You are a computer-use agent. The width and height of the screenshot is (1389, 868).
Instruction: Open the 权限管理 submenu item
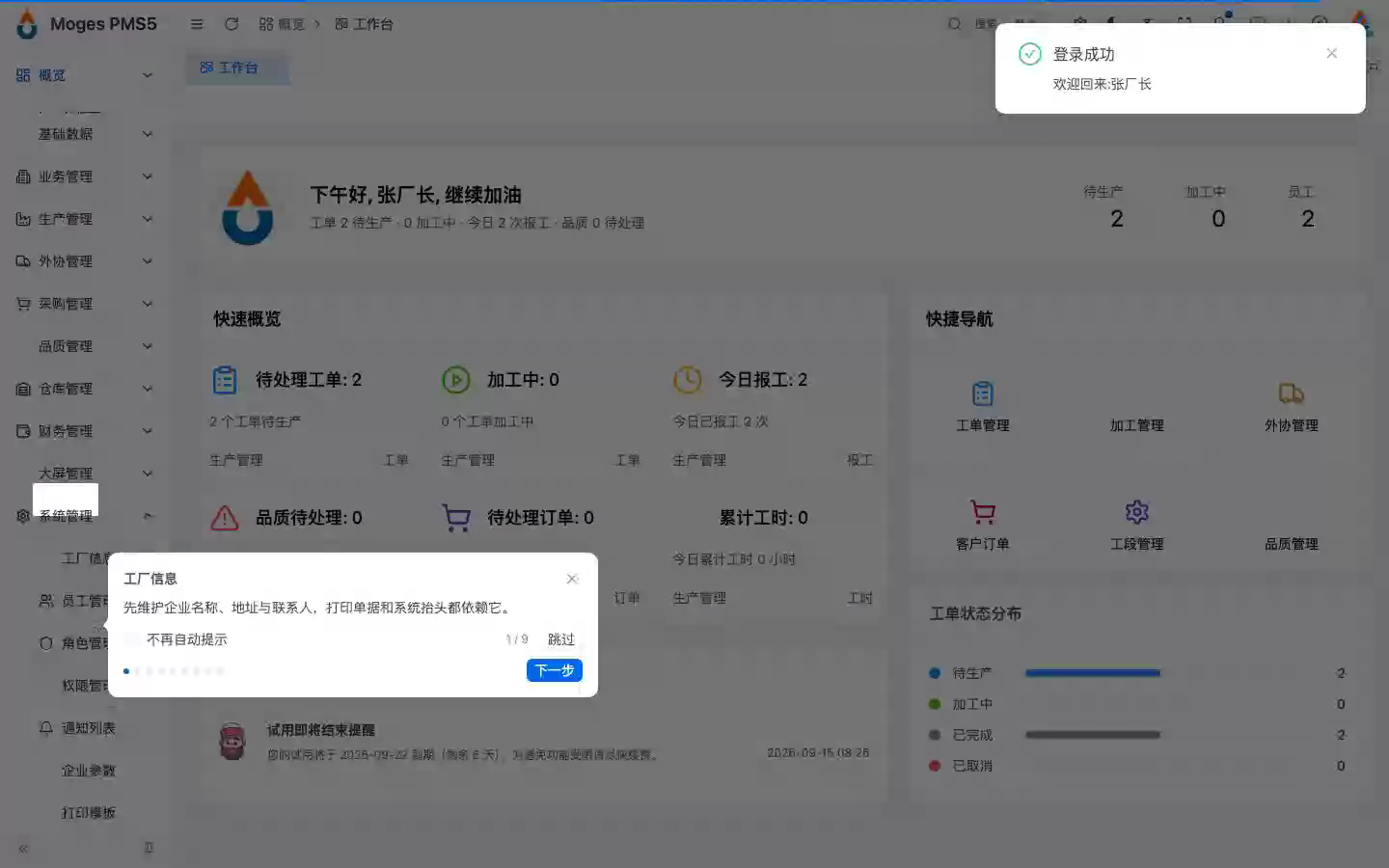(84, 686)
